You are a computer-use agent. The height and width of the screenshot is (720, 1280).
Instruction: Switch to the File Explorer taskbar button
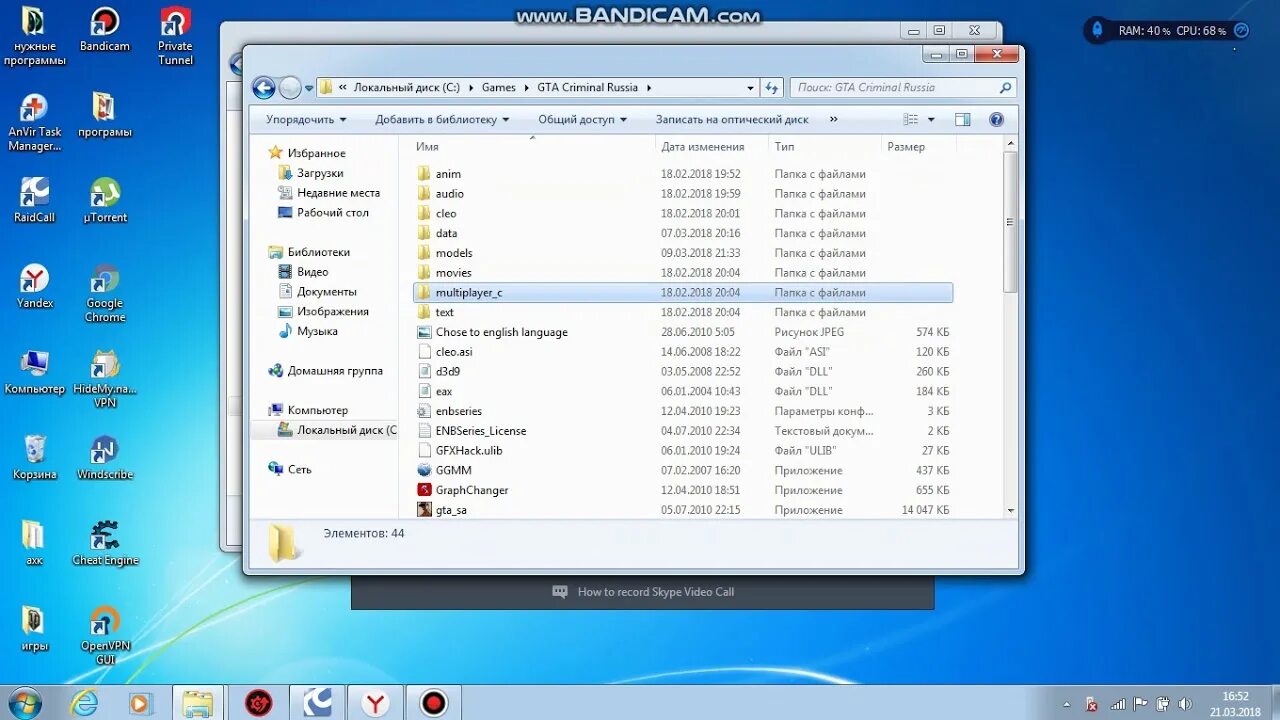[198, 703]
